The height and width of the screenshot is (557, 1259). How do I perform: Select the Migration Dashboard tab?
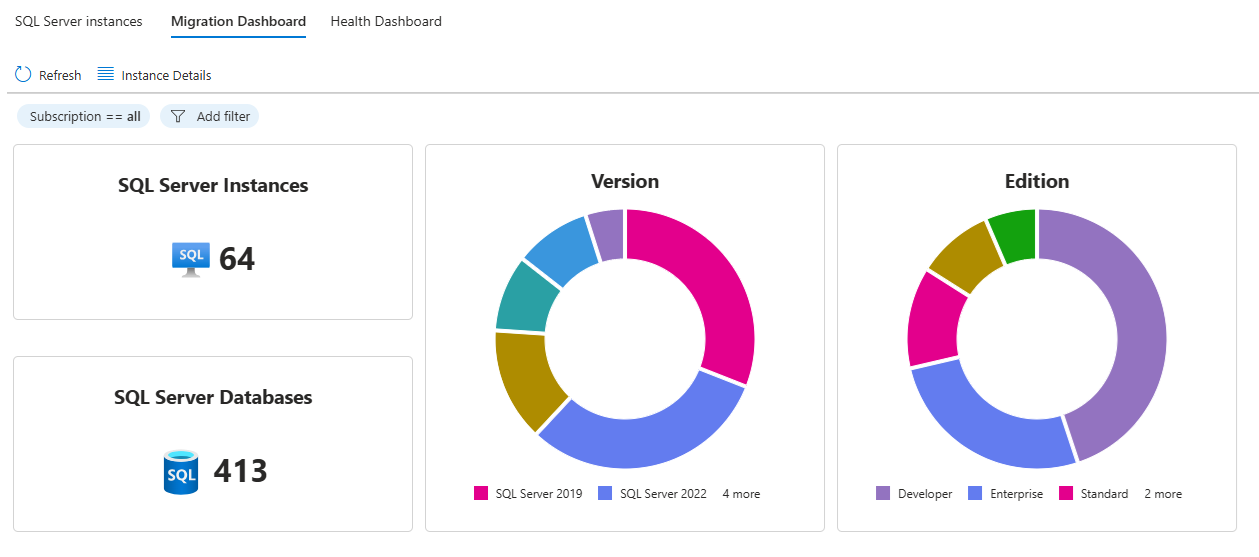tap(238, 21)
